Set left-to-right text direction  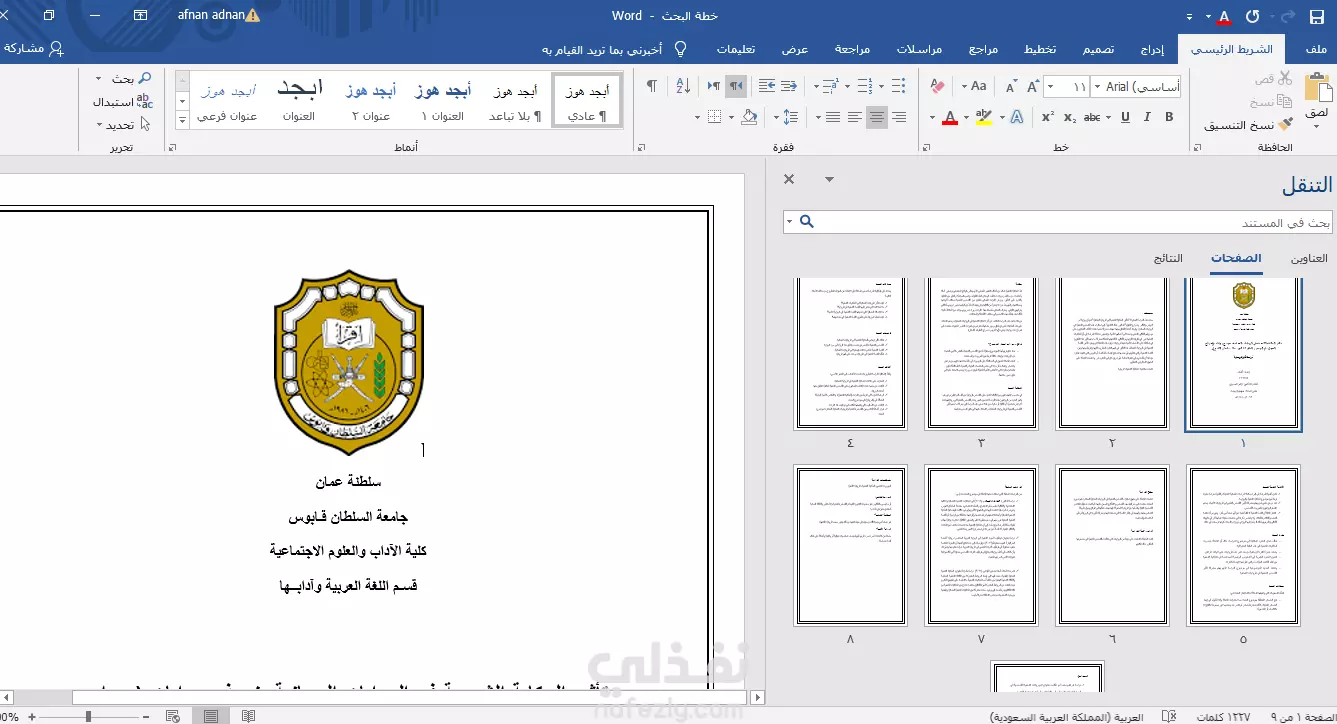click(x=714, y=86)
